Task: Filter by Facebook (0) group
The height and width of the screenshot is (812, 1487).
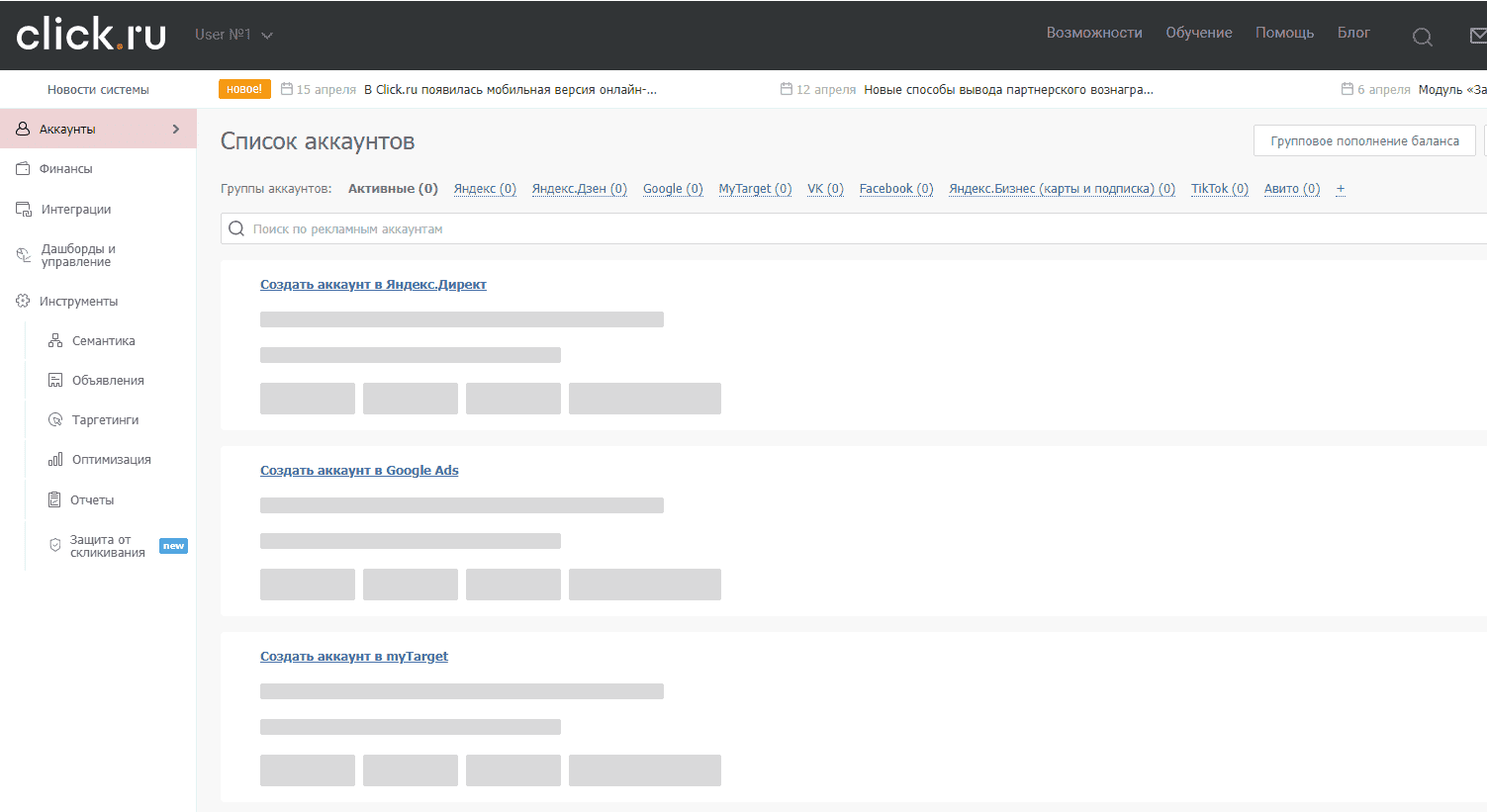Action: point(896,189)
